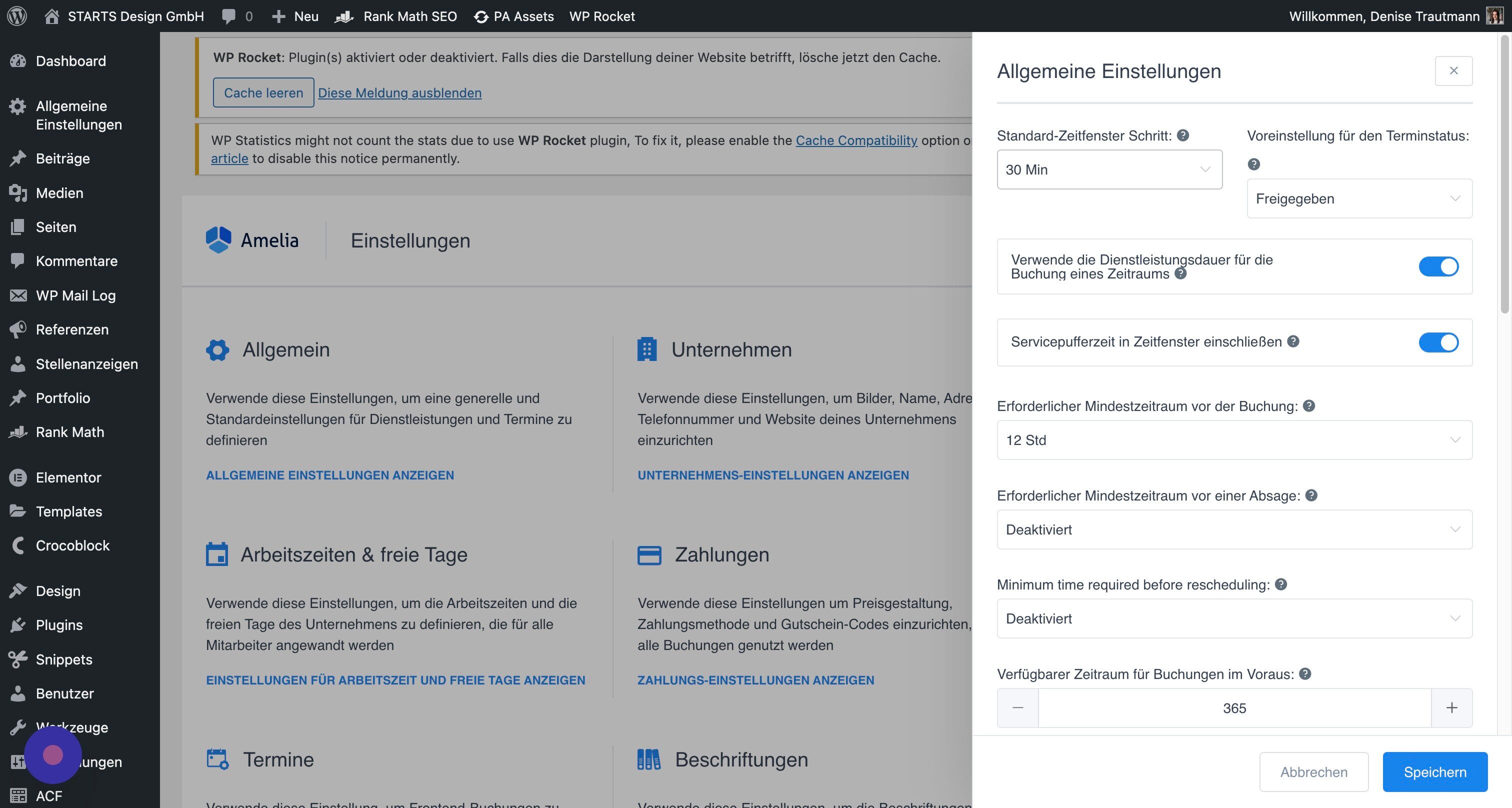This screenshot has width=1512, height=808.
Task: Click the Amelia logo icon
Action: click(218, 240)
